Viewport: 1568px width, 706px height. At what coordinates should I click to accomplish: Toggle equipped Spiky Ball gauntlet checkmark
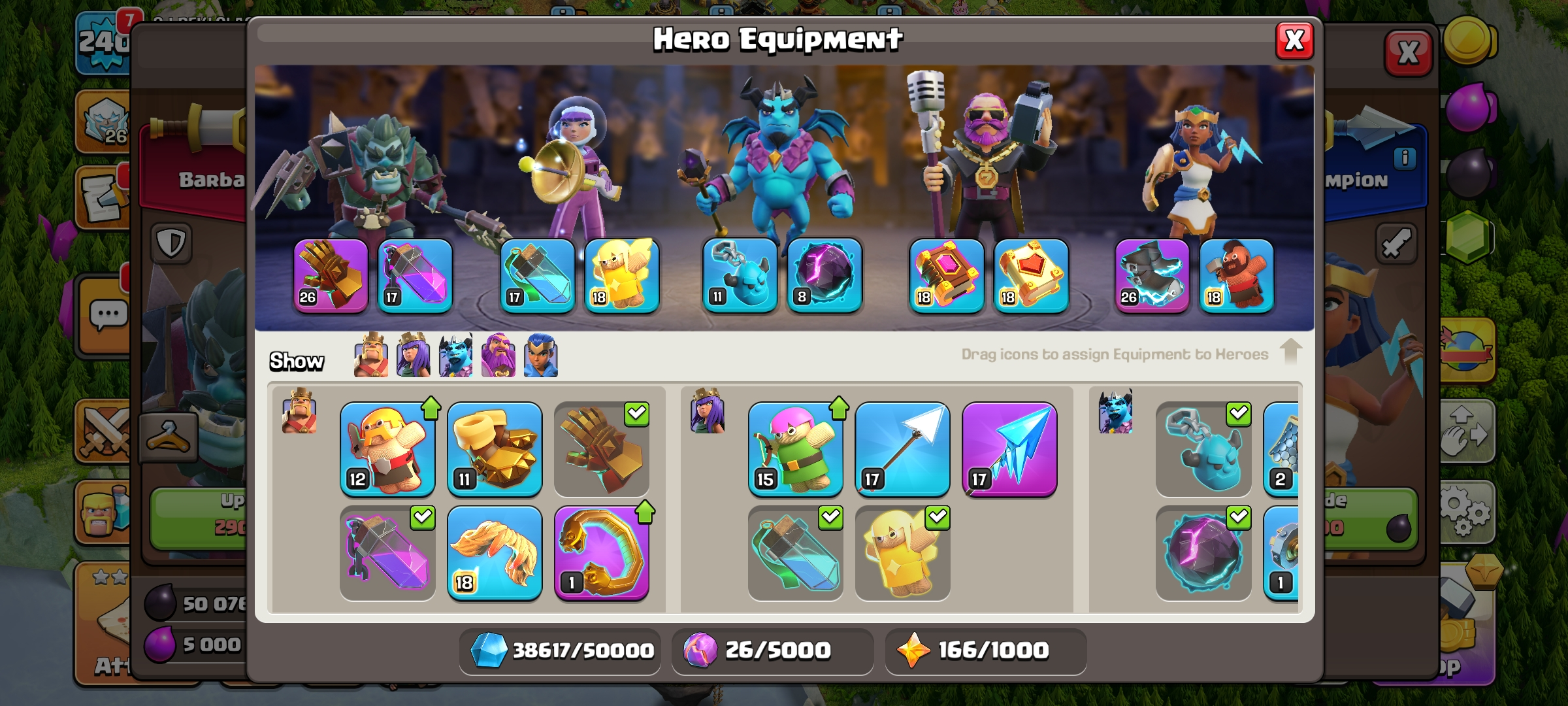637,414
